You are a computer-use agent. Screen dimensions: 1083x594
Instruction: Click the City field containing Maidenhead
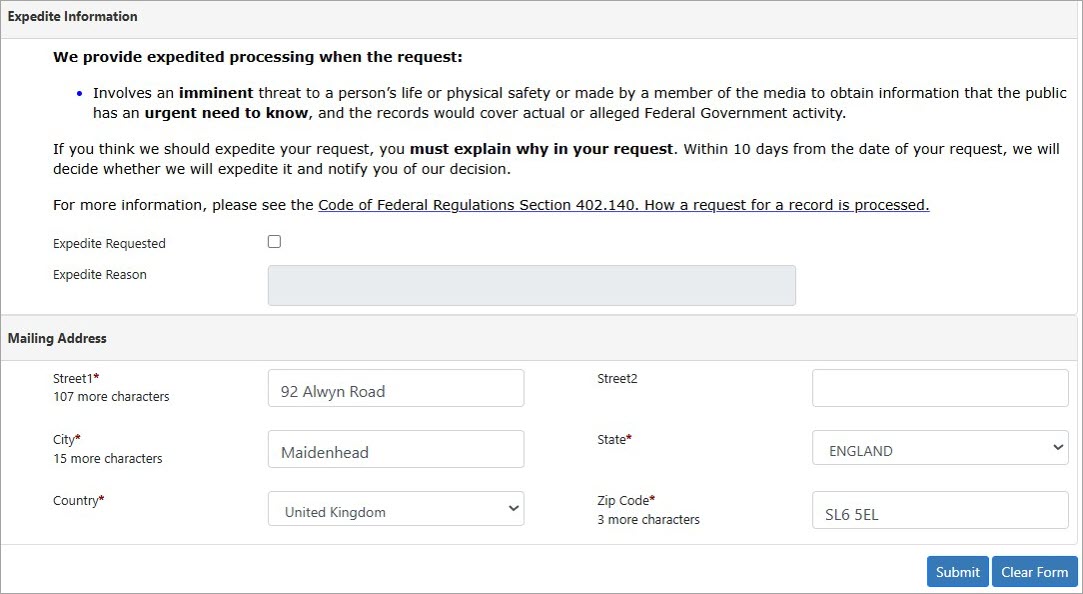coord(395,448)
